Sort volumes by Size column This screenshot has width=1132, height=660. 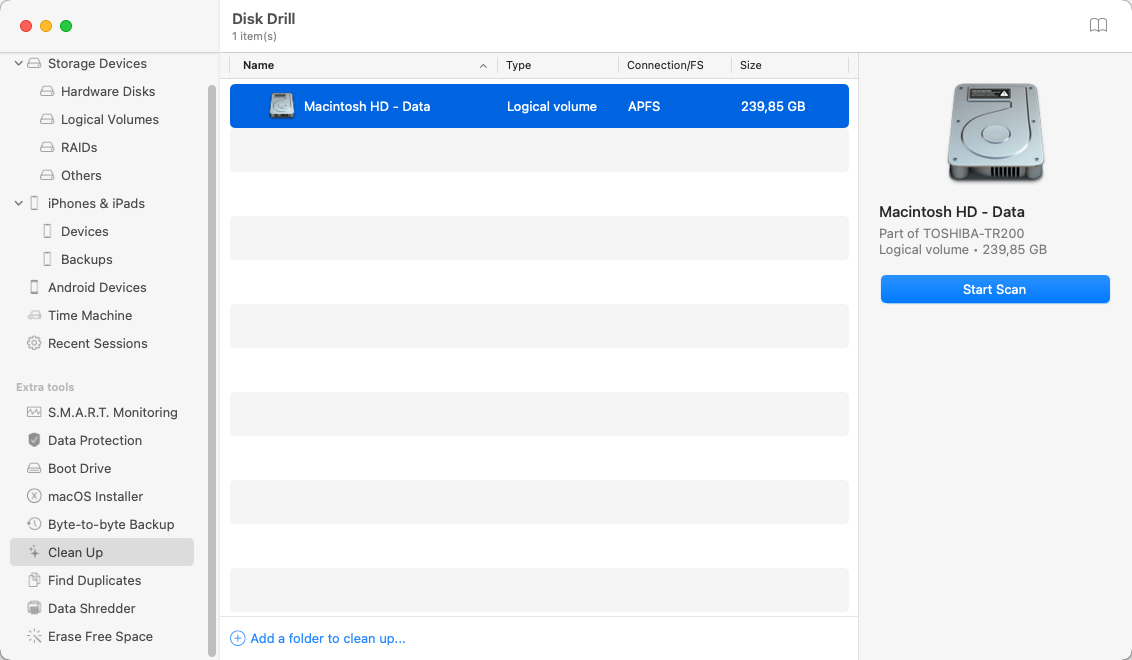coord(788,65)
